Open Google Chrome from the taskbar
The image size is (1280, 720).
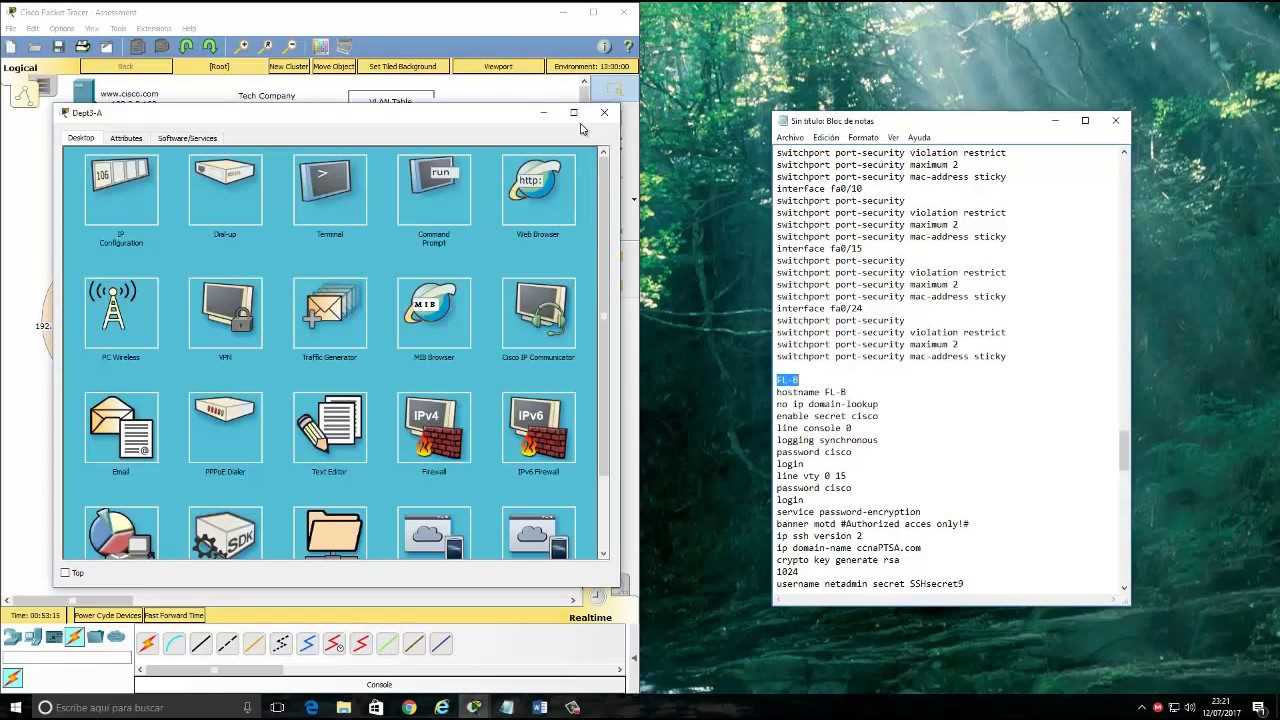coord(409,707)
